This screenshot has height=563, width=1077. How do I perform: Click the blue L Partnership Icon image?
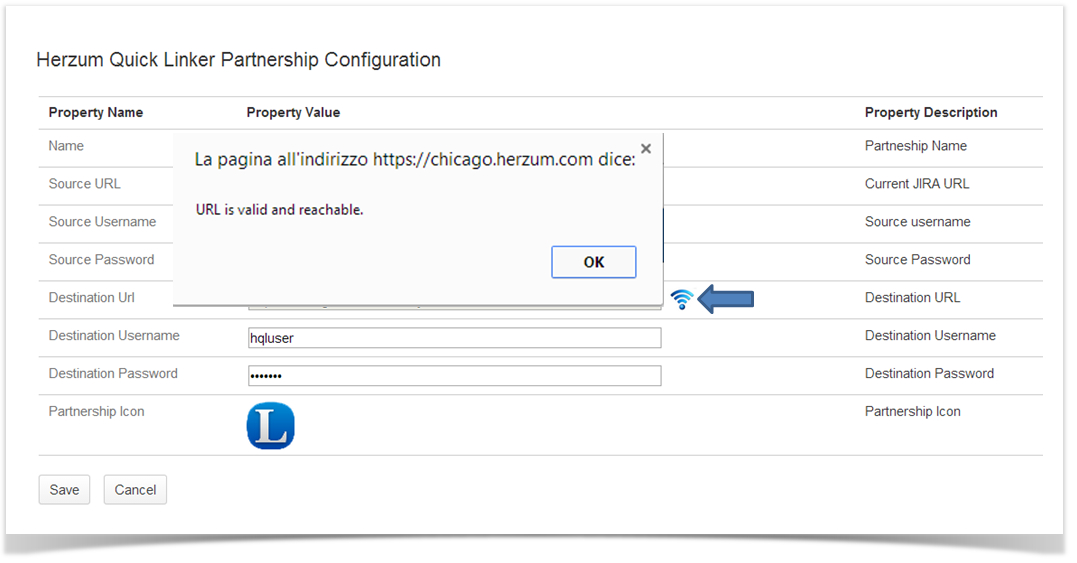pyautogui.click(x=270, y=425)
